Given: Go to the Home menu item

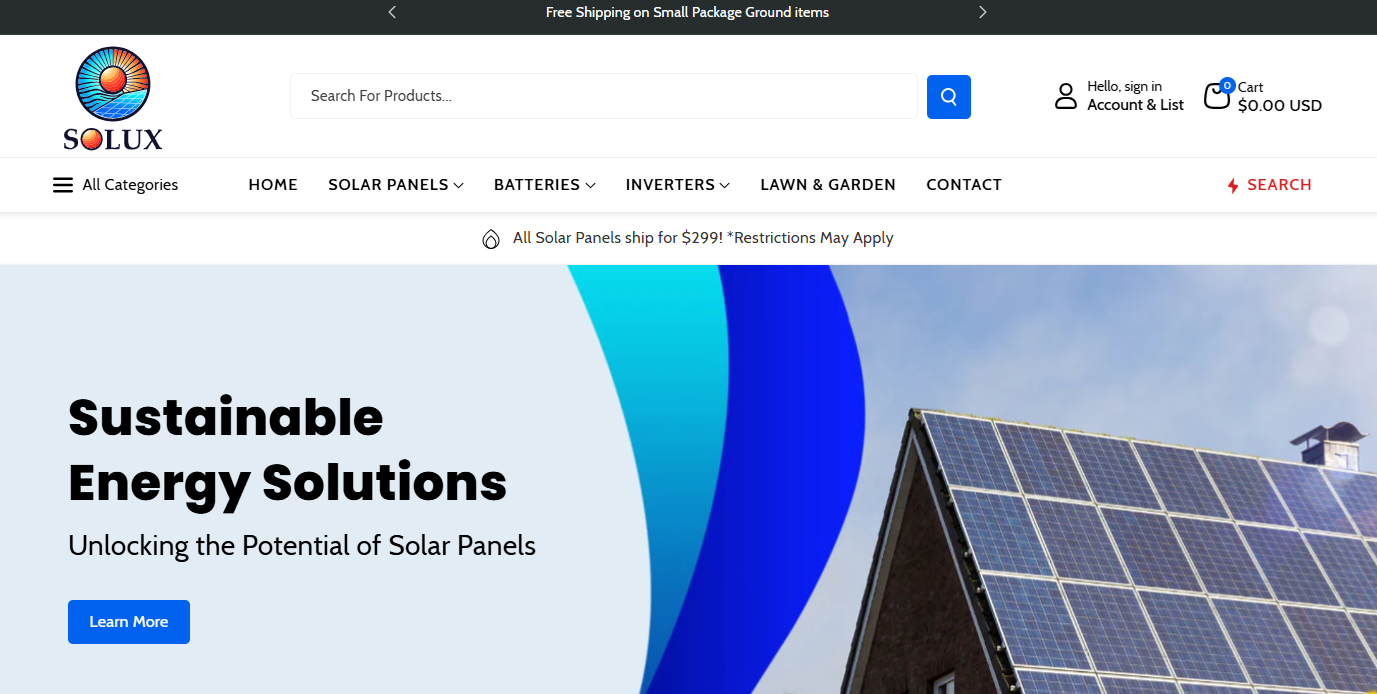Looking at the screenshot, I should (273, 185).
